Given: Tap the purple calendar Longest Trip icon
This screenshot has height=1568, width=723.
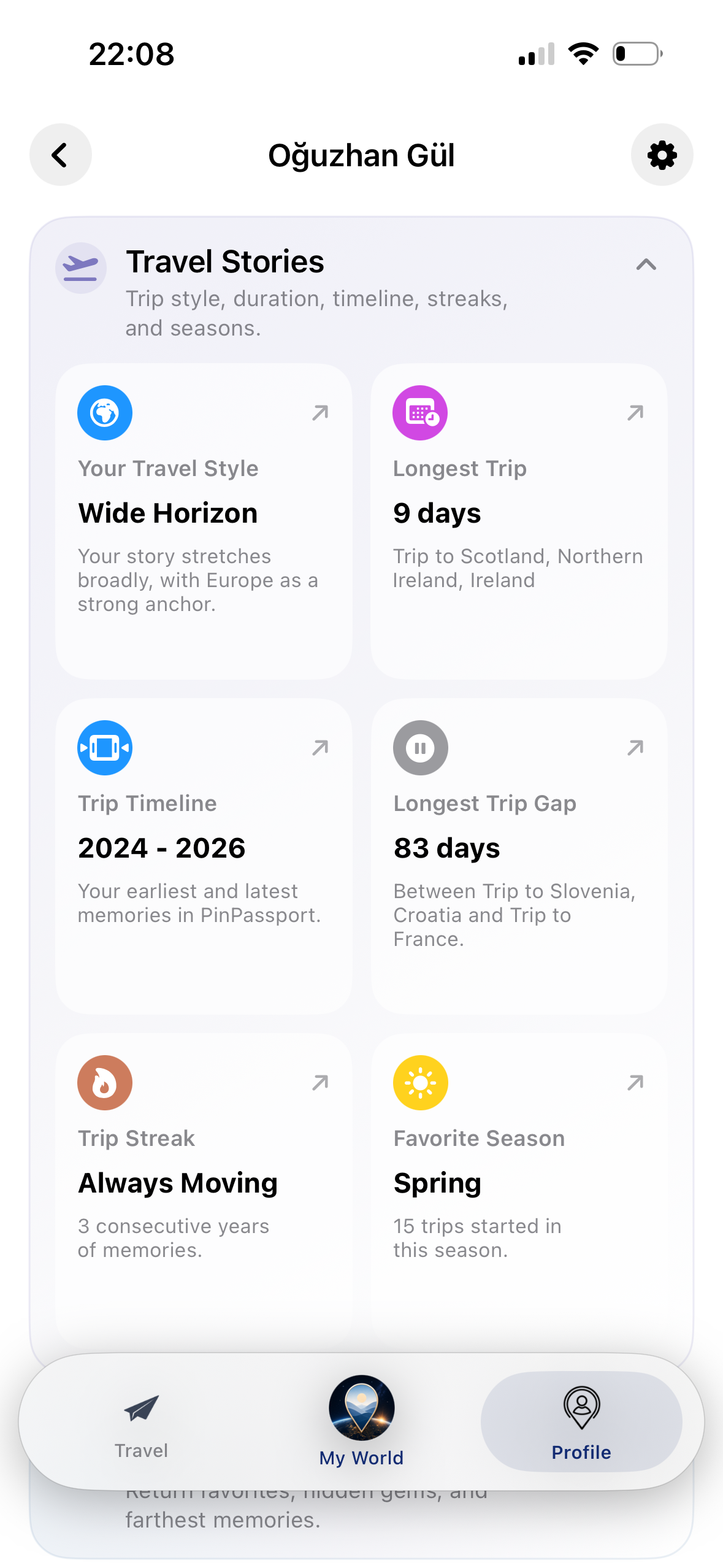Looking at the screenshot, I should 420,413.
